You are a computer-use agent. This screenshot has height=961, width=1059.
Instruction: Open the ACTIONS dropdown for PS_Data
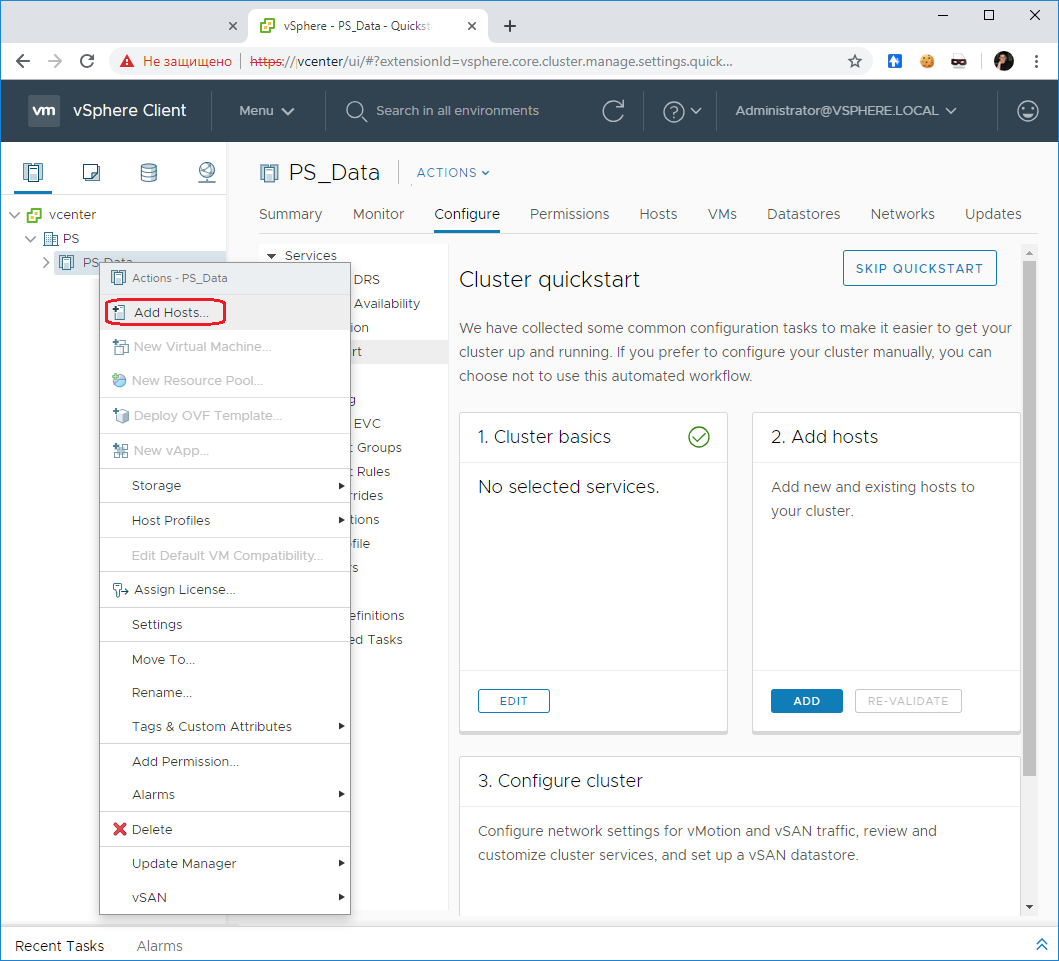pos(453,173)
